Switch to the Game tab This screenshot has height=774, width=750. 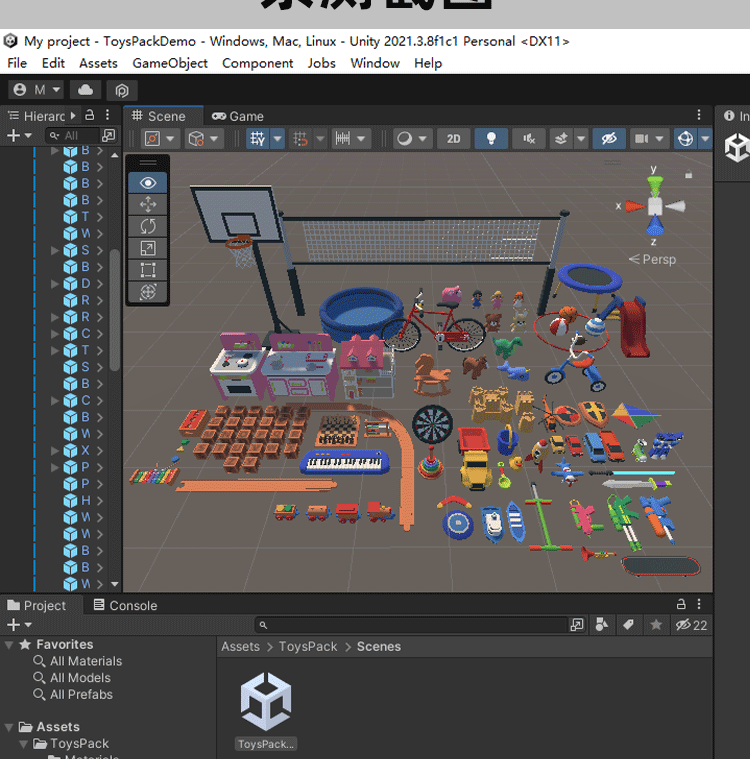point(238,116)
